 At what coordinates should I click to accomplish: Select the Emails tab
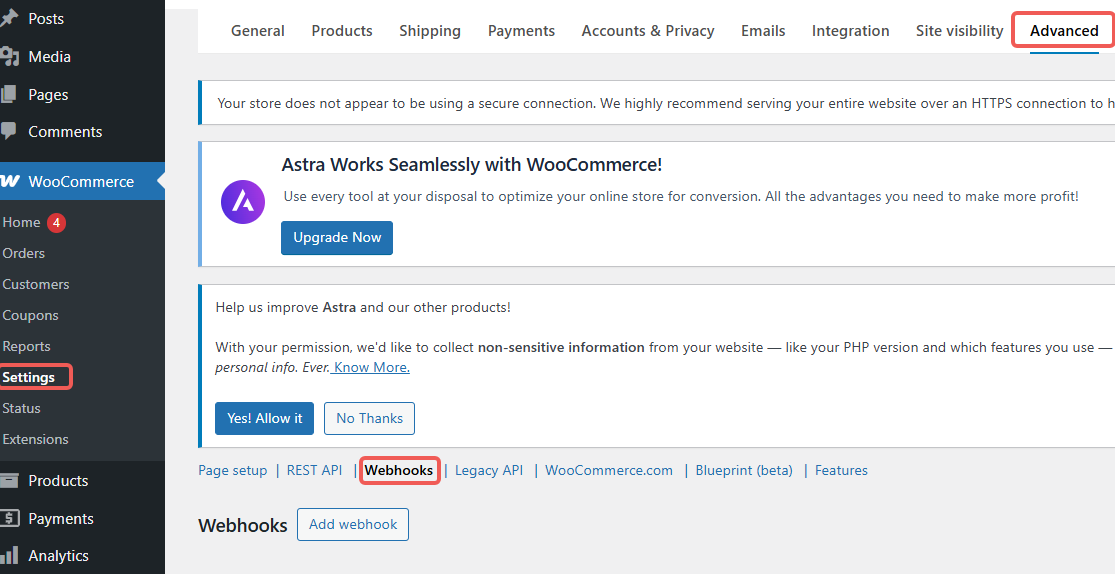[x=763, y=31]
